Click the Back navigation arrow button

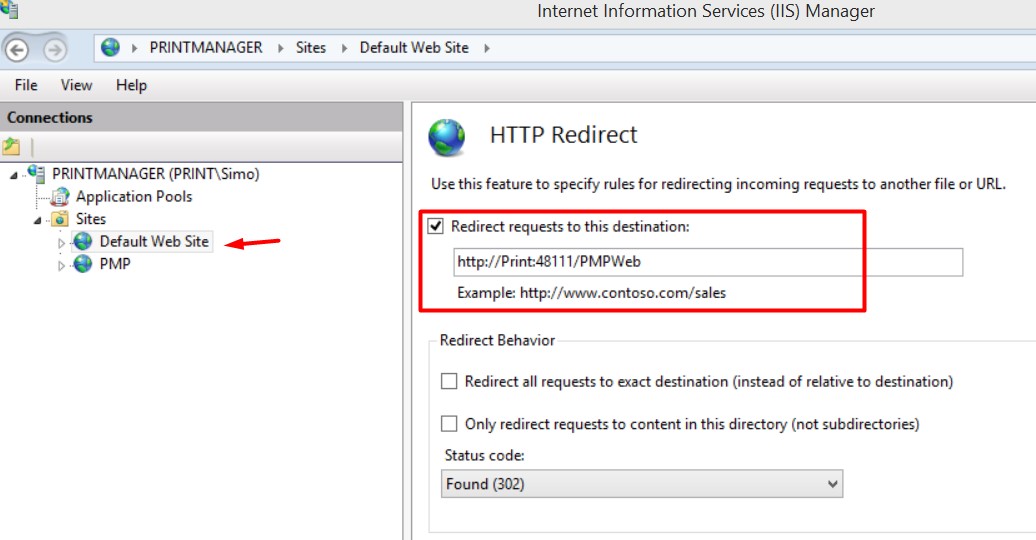coord(17,49)
